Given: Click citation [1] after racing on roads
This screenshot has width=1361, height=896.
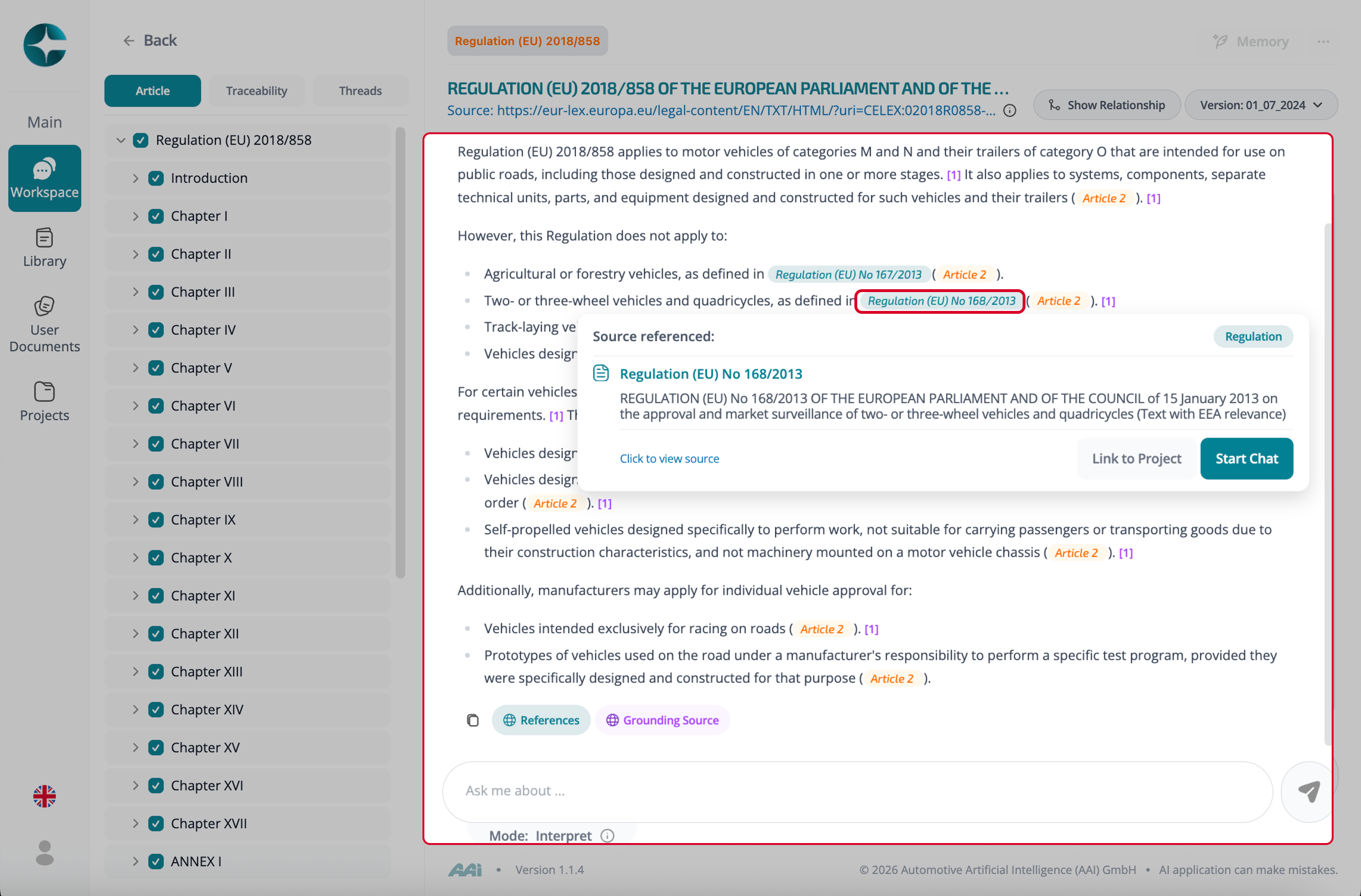Looking at the screenshot, I should point(871,629).
